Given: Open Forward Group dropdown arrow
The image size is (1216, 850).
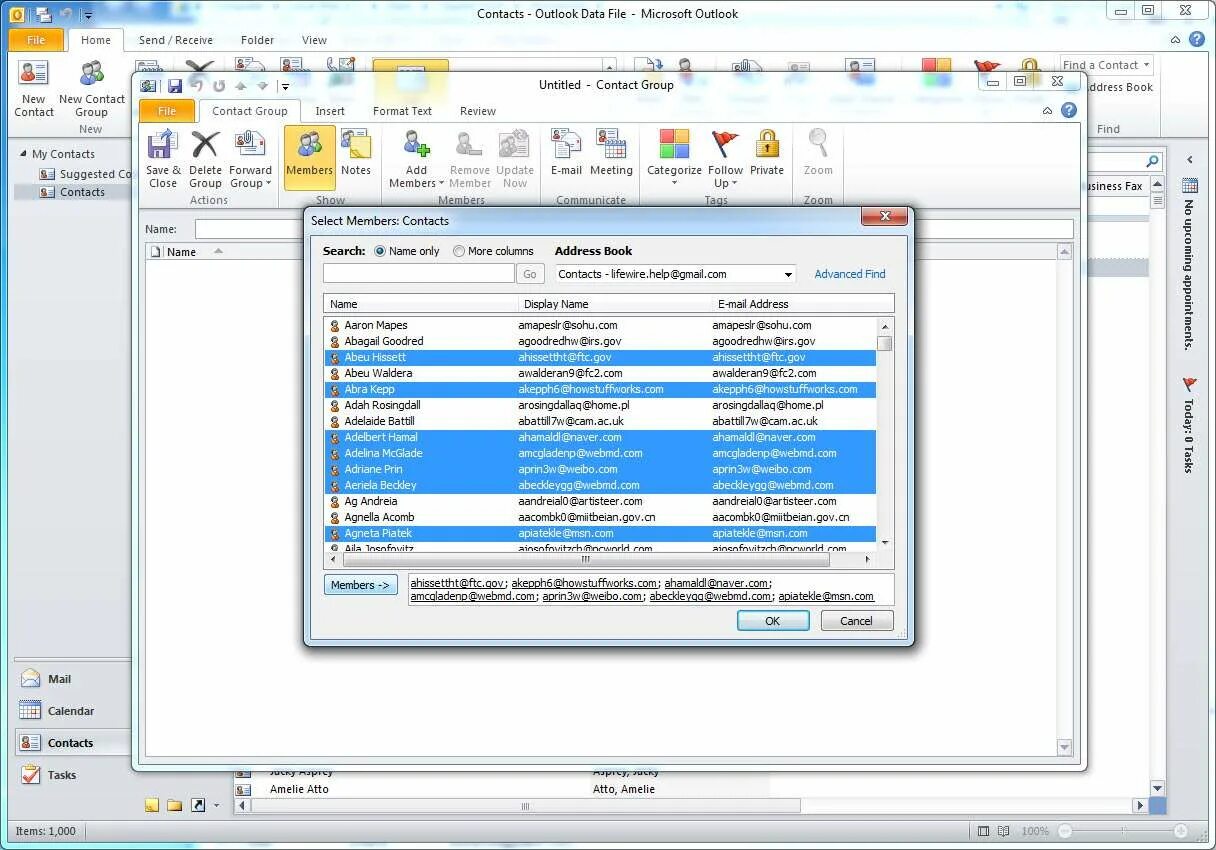Looking at the screenshot, I should 268,184.
